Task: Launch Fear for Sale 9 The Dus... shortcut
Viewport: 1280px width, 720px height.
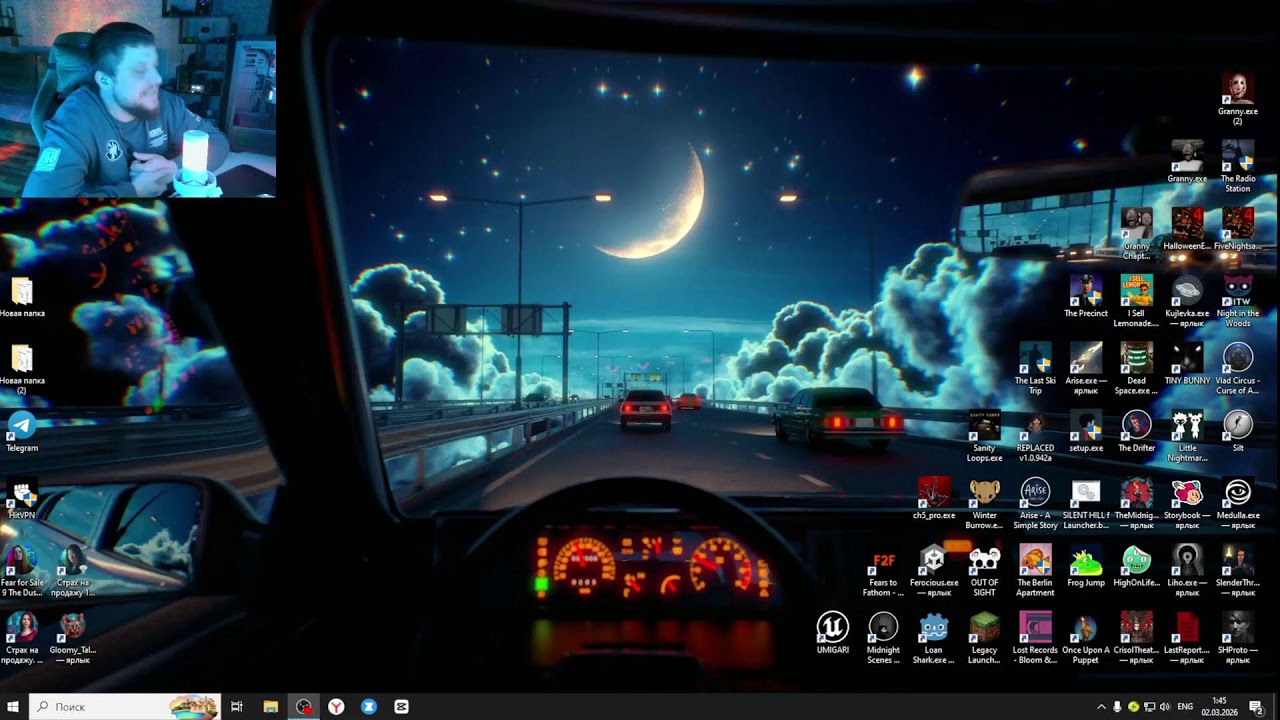Action: tap(22, 571)
